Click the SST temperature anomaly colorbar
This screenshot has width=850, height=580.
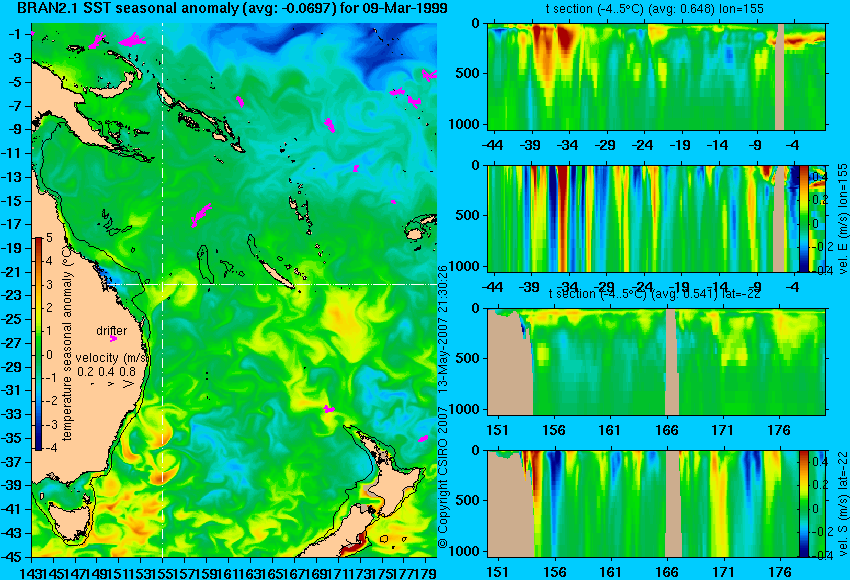[x=39, y=344]
